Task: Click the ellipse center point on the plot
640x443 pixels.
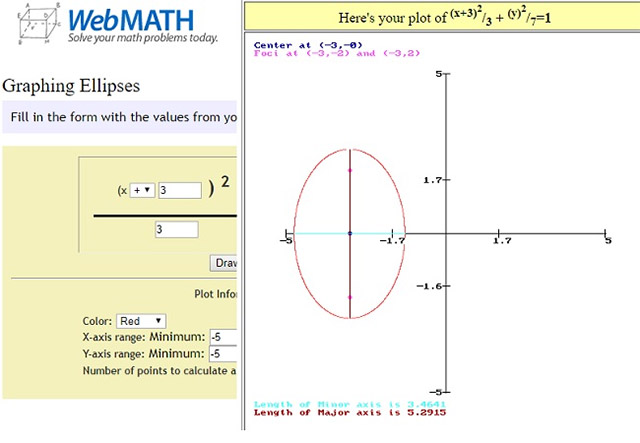Action: [350, 234]
